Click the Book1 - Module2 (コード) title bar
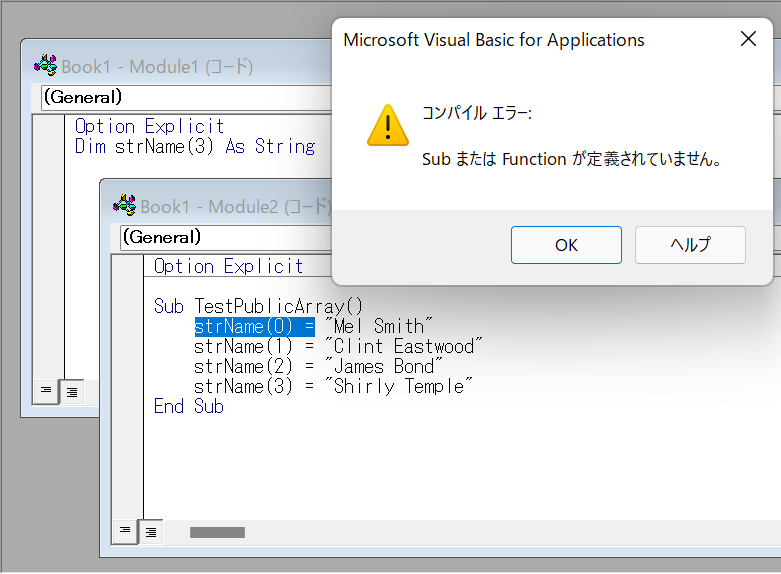 [x=217, y=206]
